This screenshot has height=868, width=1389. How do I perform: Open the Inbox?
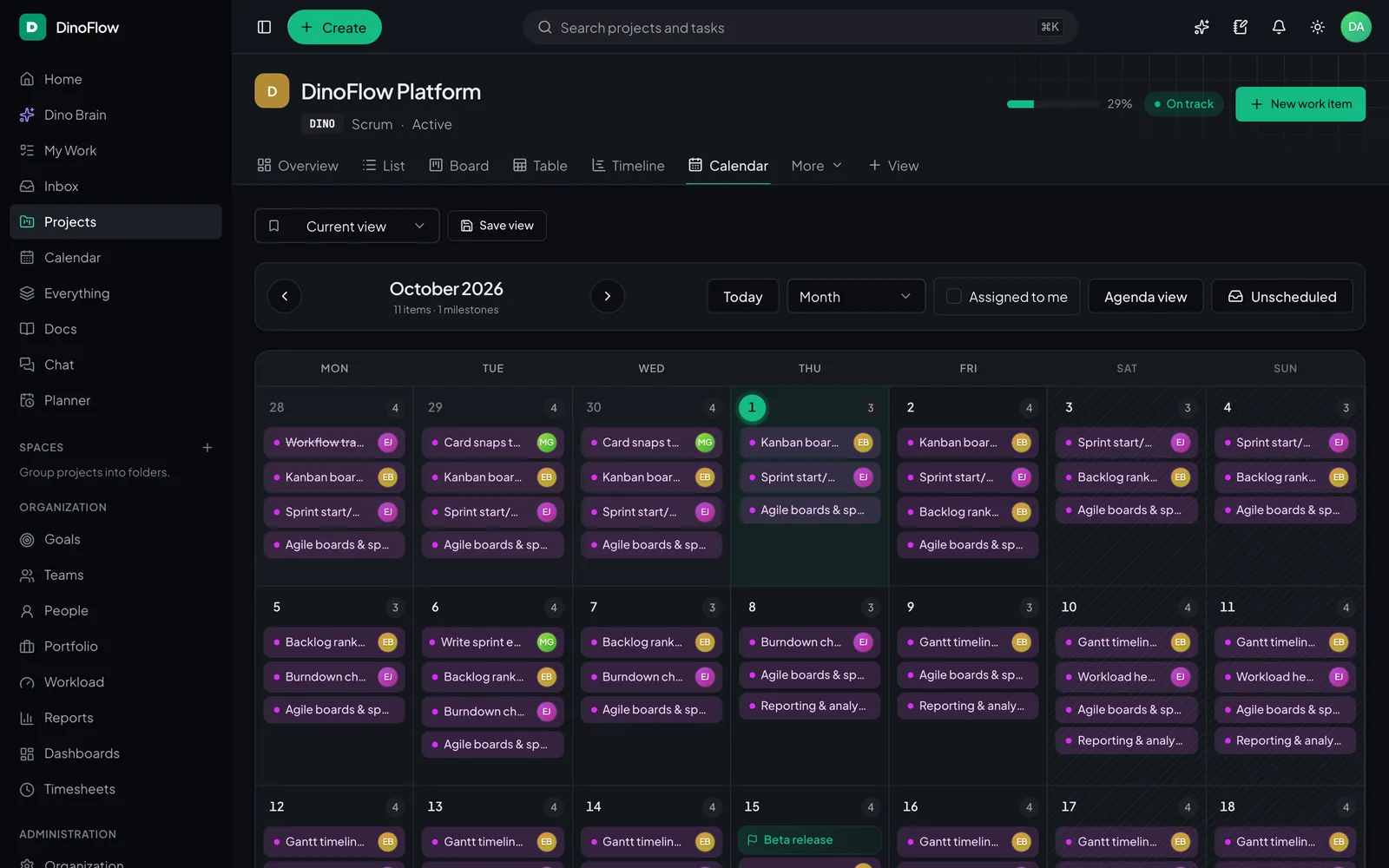[x=115, y=186]
